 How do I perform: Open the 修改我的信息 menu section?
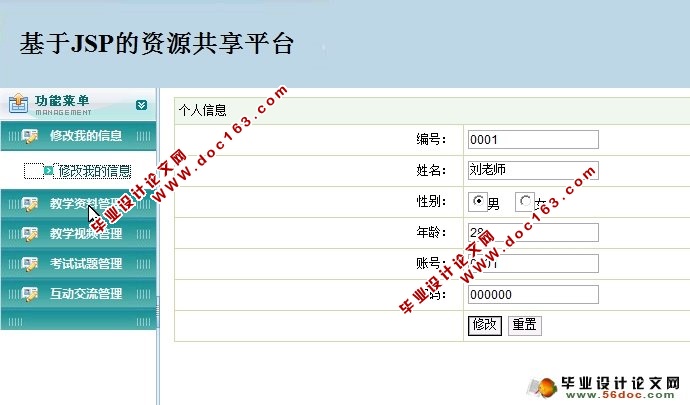click(78, 136)
